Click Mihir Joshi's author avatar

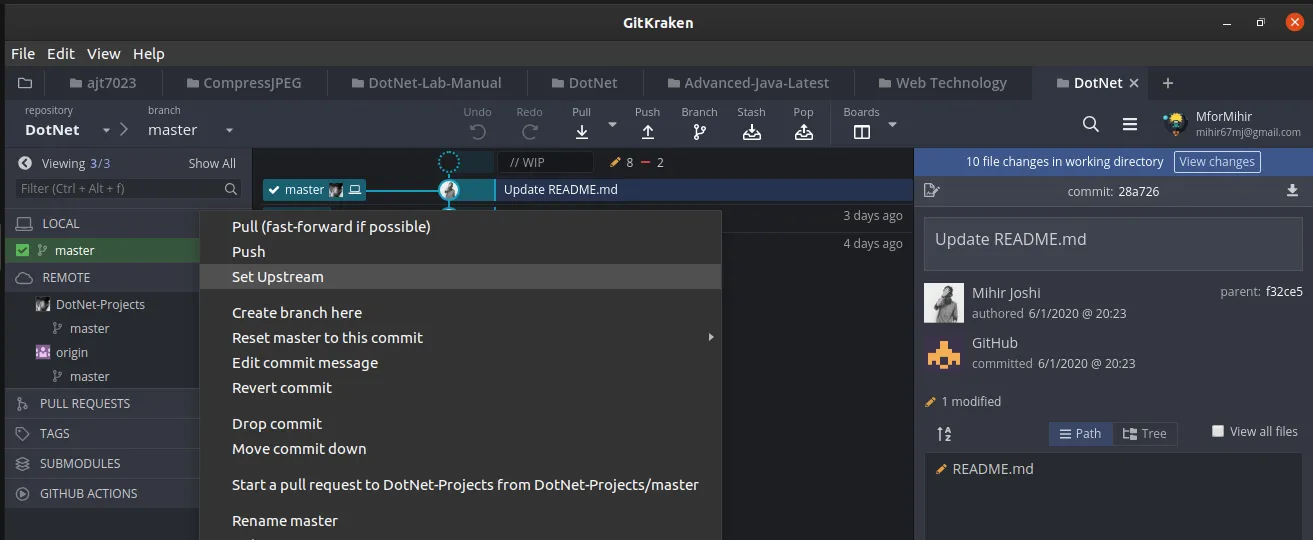pyautogui.click(x=943, y=303)
